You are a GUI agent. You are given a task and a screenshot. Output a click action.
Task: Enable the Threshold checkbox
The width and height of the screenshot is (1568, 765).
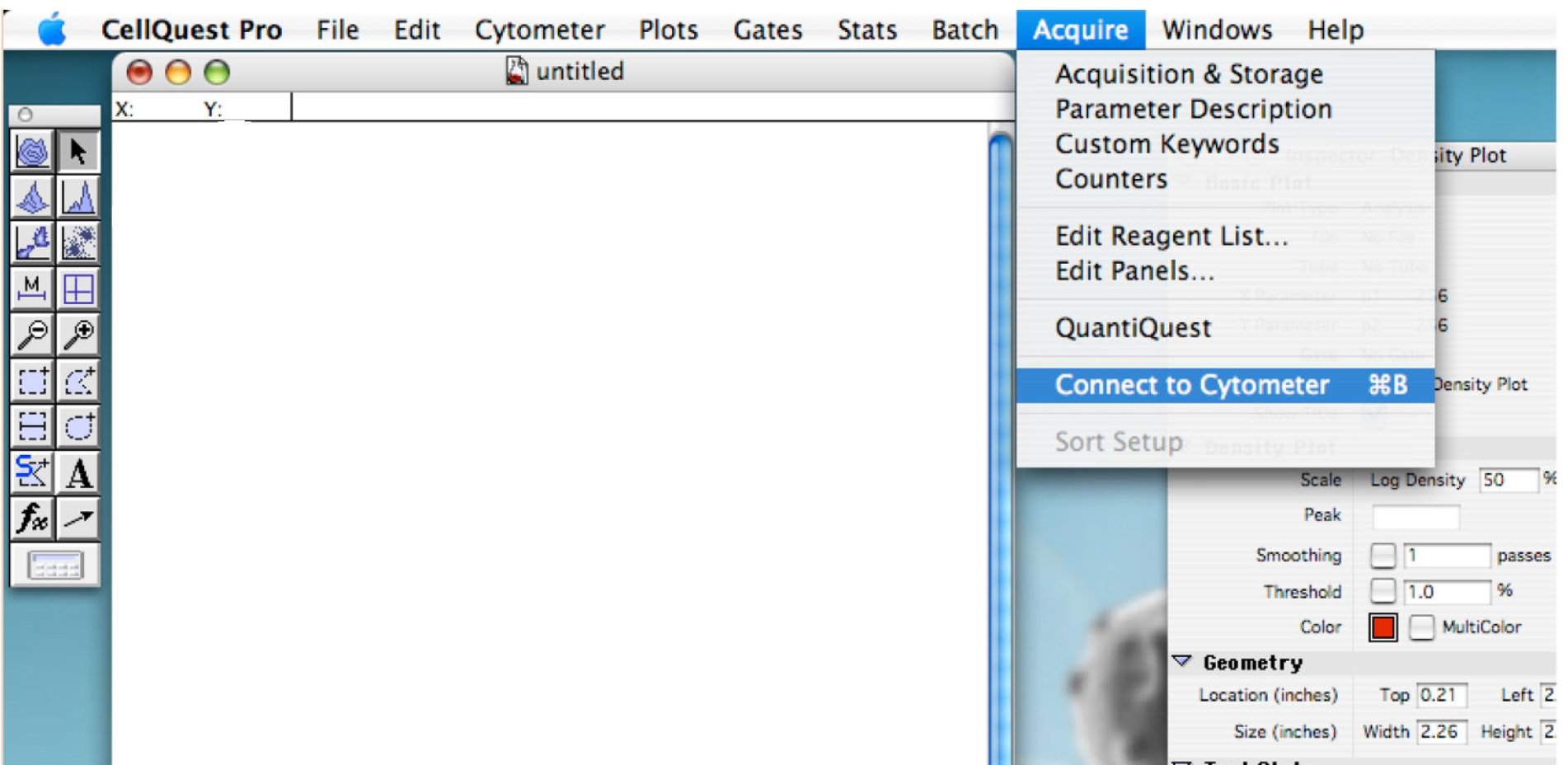click(1383, 590)
